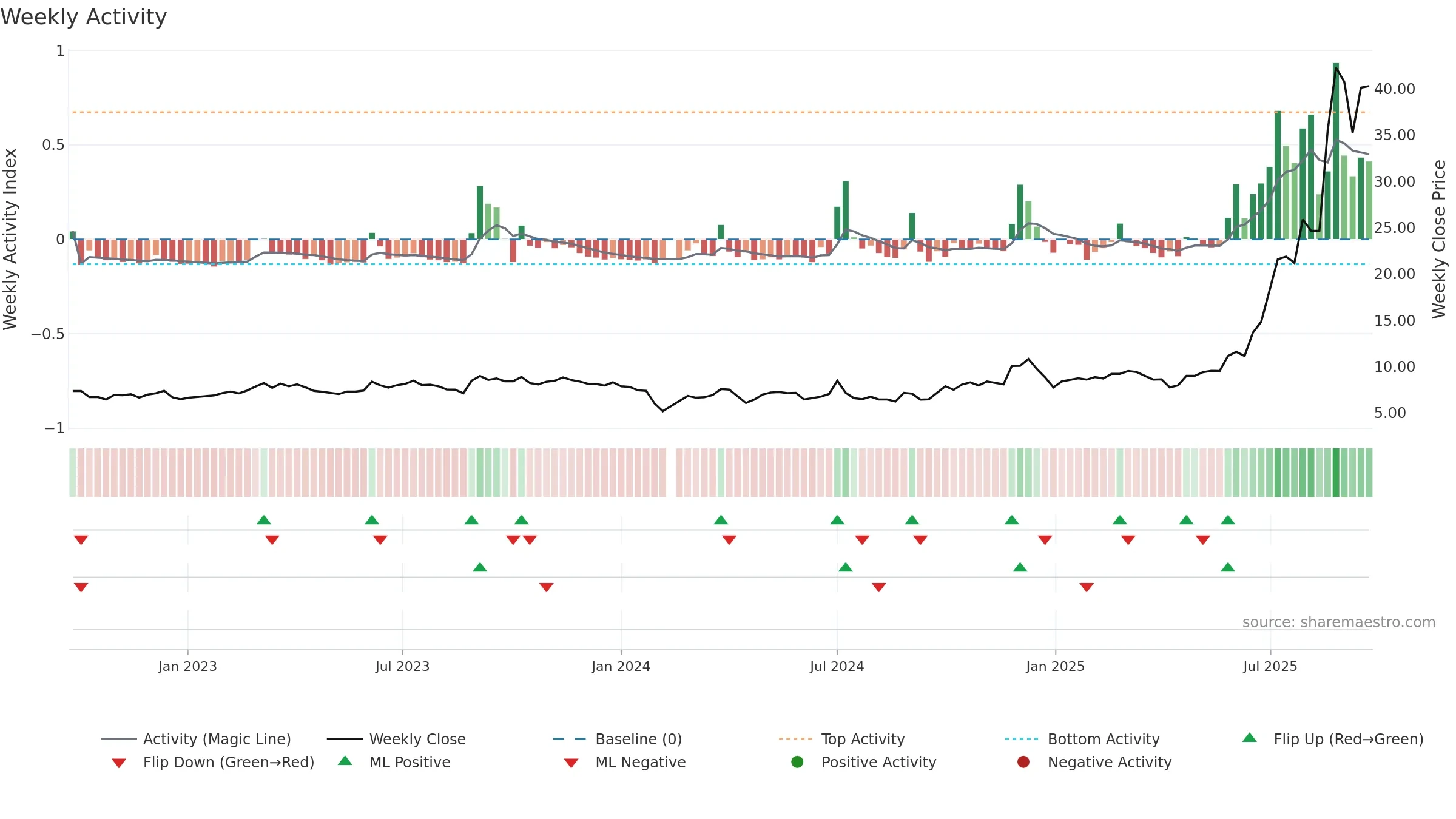Click the Weekly Close Price axis title
The height and width of the screenshot is (819, 1456).
(1439, 239)
